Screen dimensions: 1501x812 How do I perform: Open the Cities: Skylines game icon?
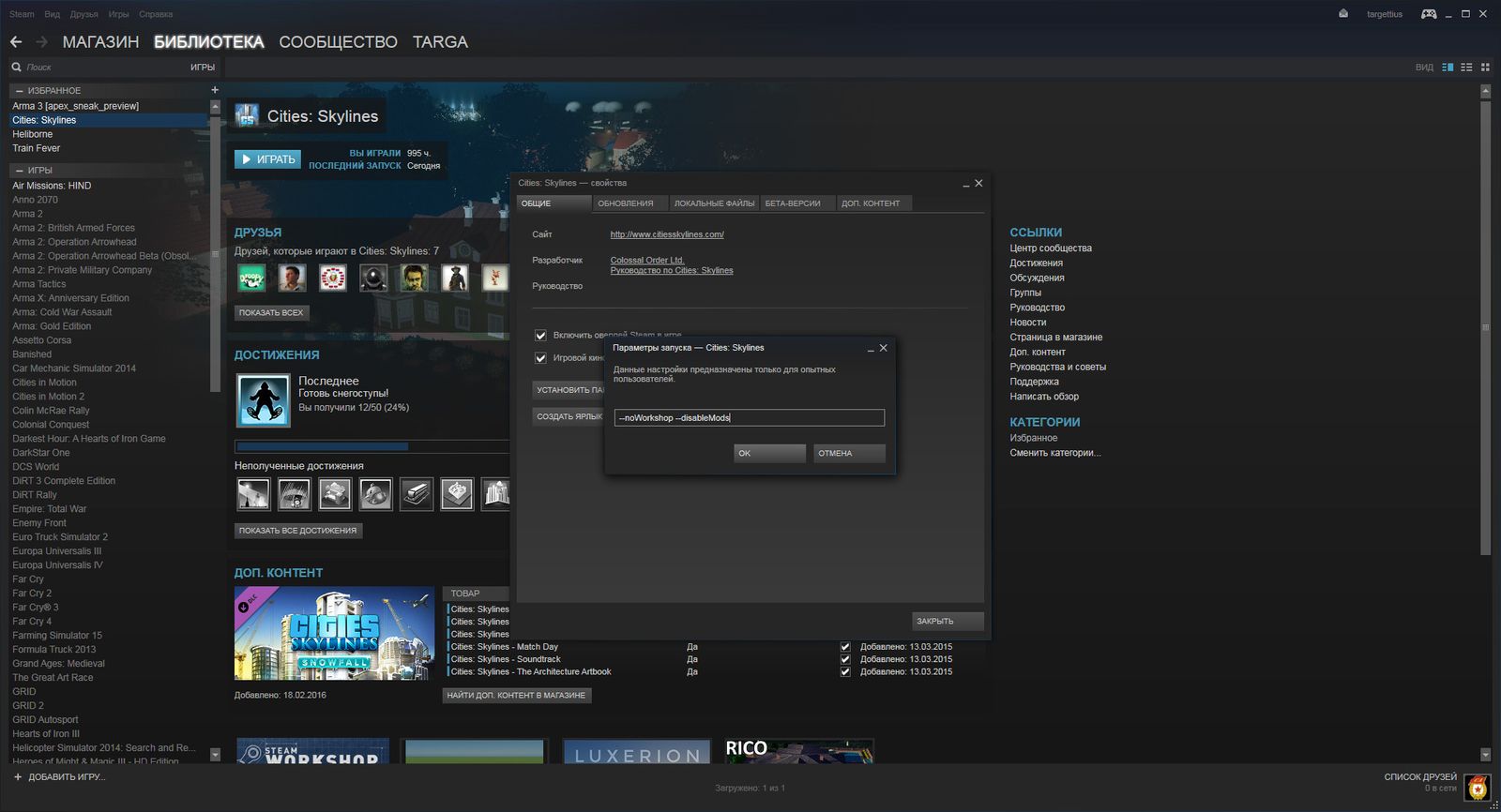click(247, 115)
